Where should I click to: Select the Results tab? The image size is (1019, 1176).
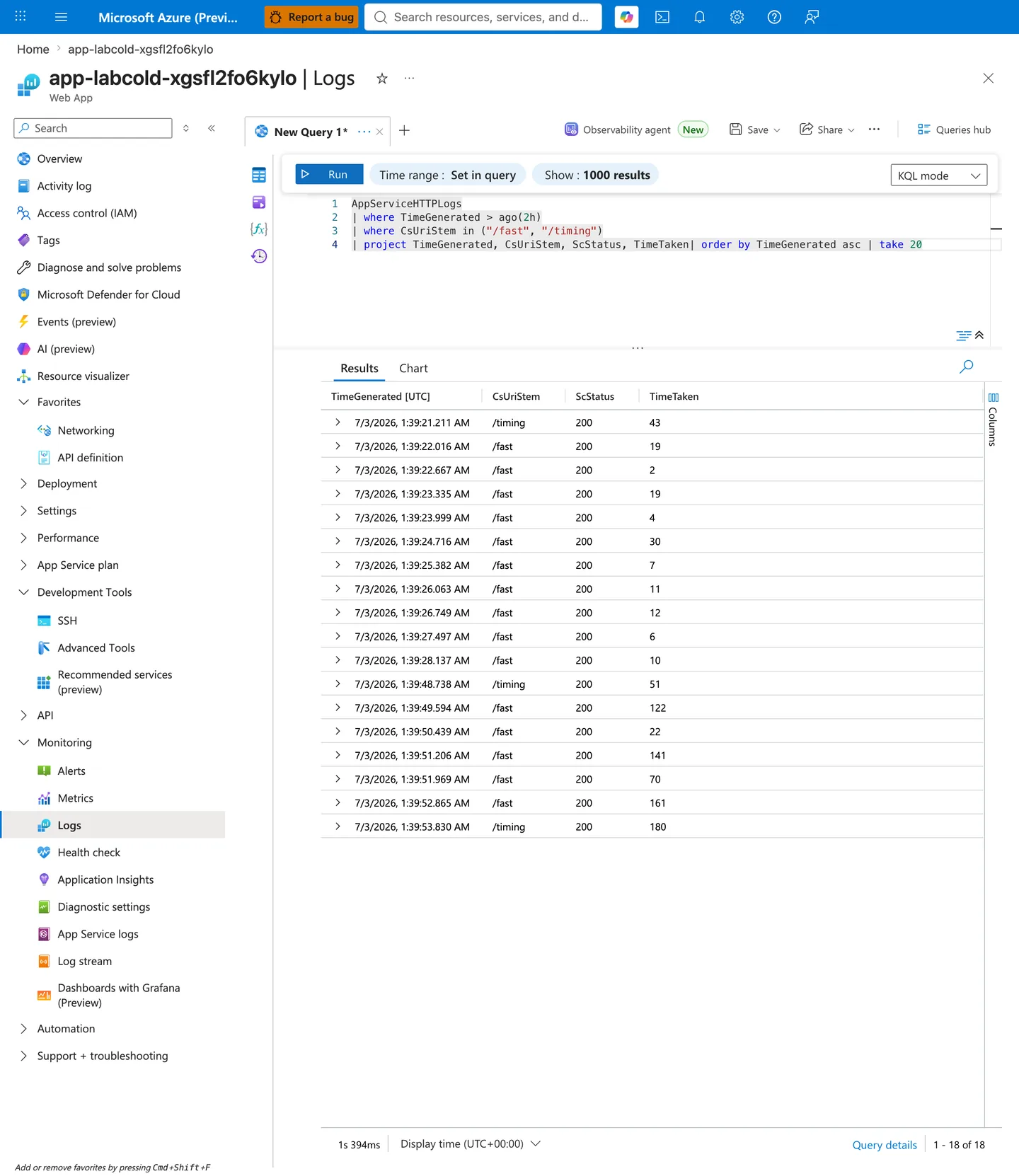point(359,368)
